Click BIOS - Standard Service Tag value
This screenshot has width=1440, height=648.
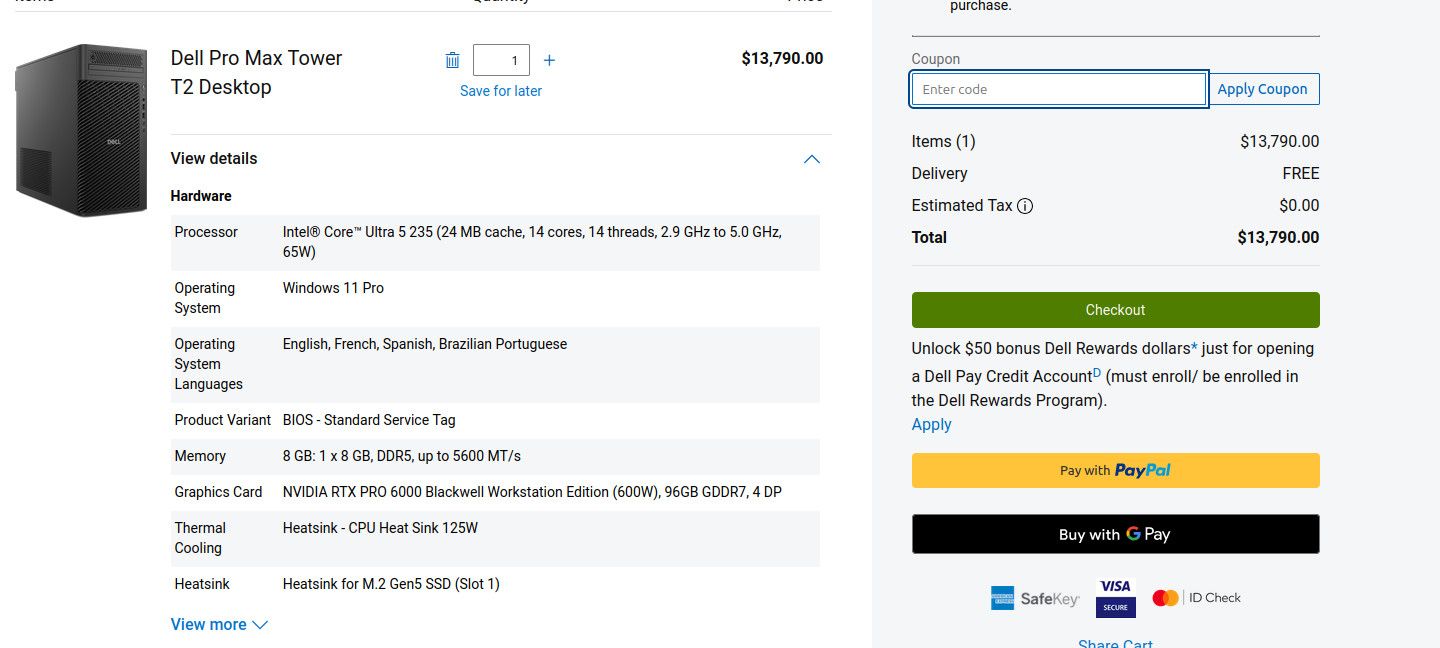point(369,420)
